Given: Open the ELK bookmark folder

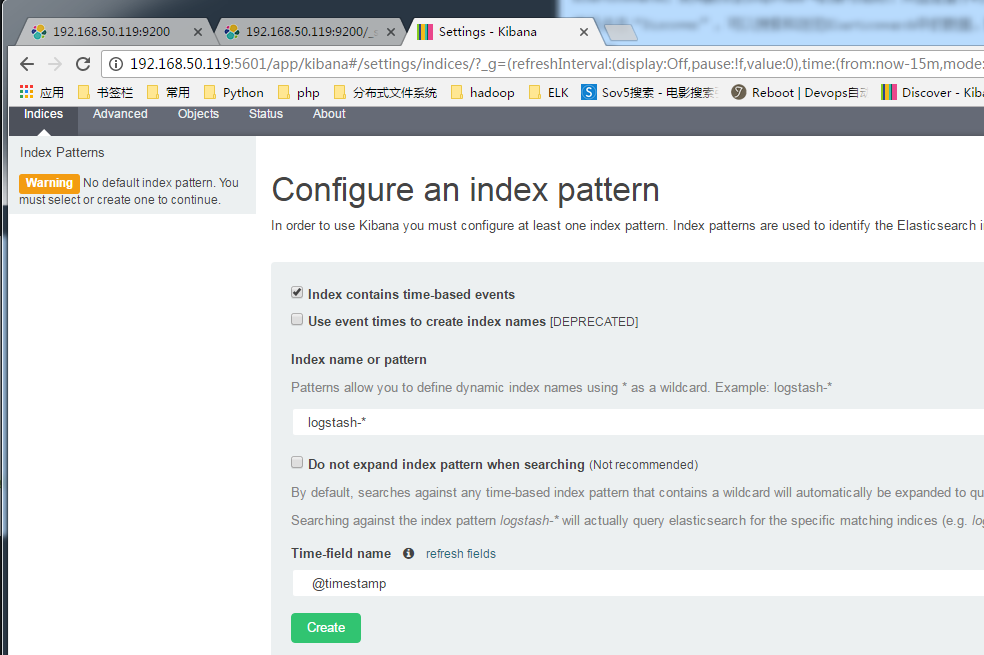Looking at the screenshot, I should (549, 92).
